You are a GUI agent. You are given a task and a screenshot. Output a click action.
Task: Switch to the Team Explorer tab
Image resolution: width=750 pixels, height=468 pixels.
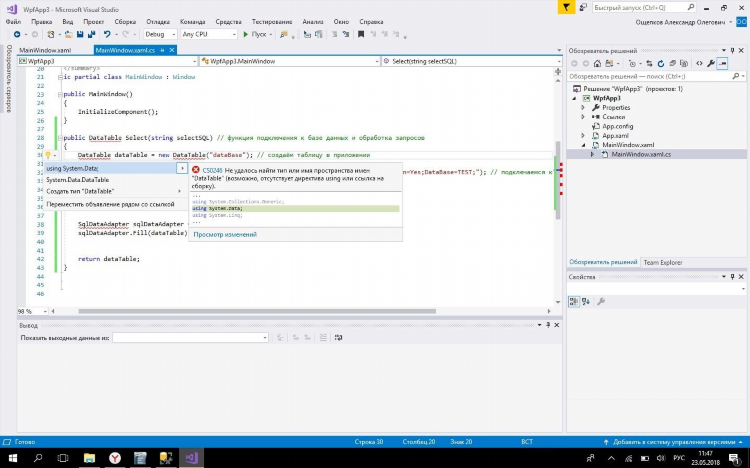(662, 262)
